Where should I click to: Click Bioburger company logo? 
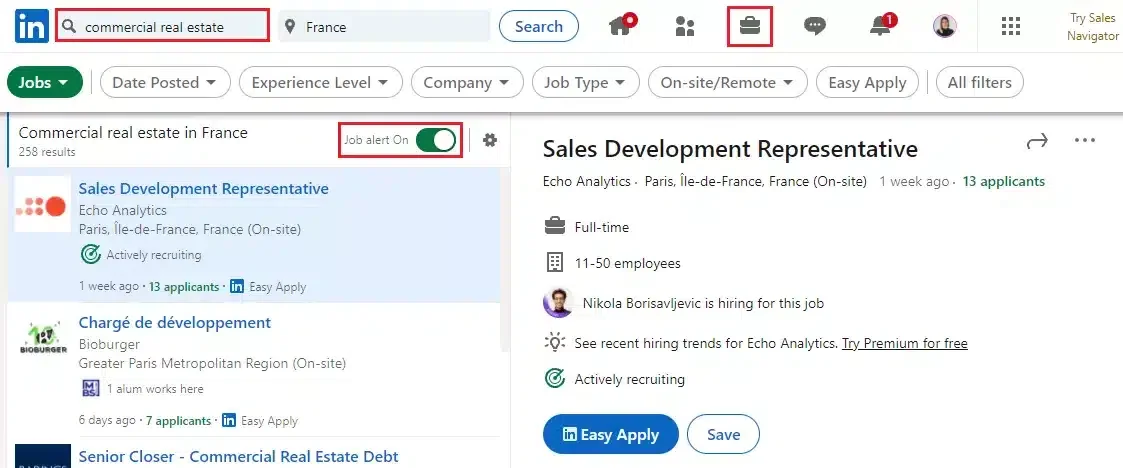[42, 338]
